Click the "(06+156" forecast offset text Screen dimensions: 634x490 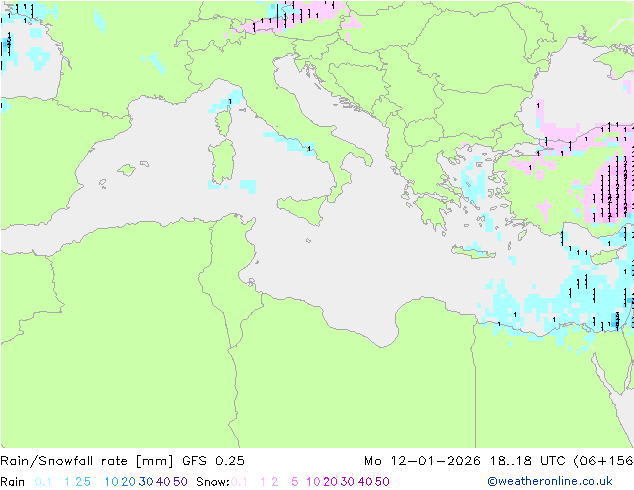[603, 461]
